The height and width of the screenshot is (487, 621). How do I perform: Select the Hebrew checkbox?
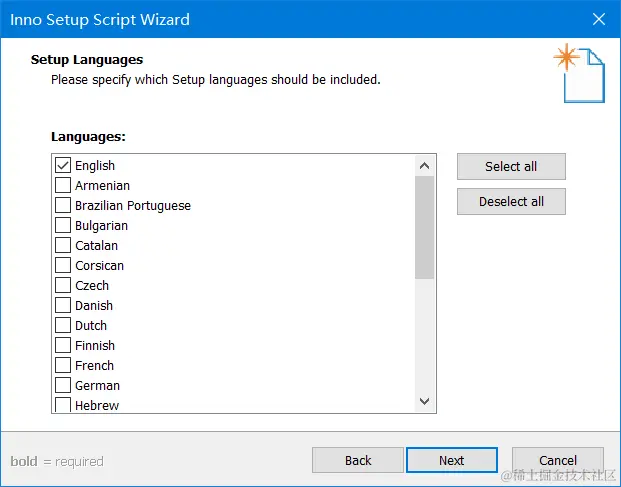[x=63, y=405]
